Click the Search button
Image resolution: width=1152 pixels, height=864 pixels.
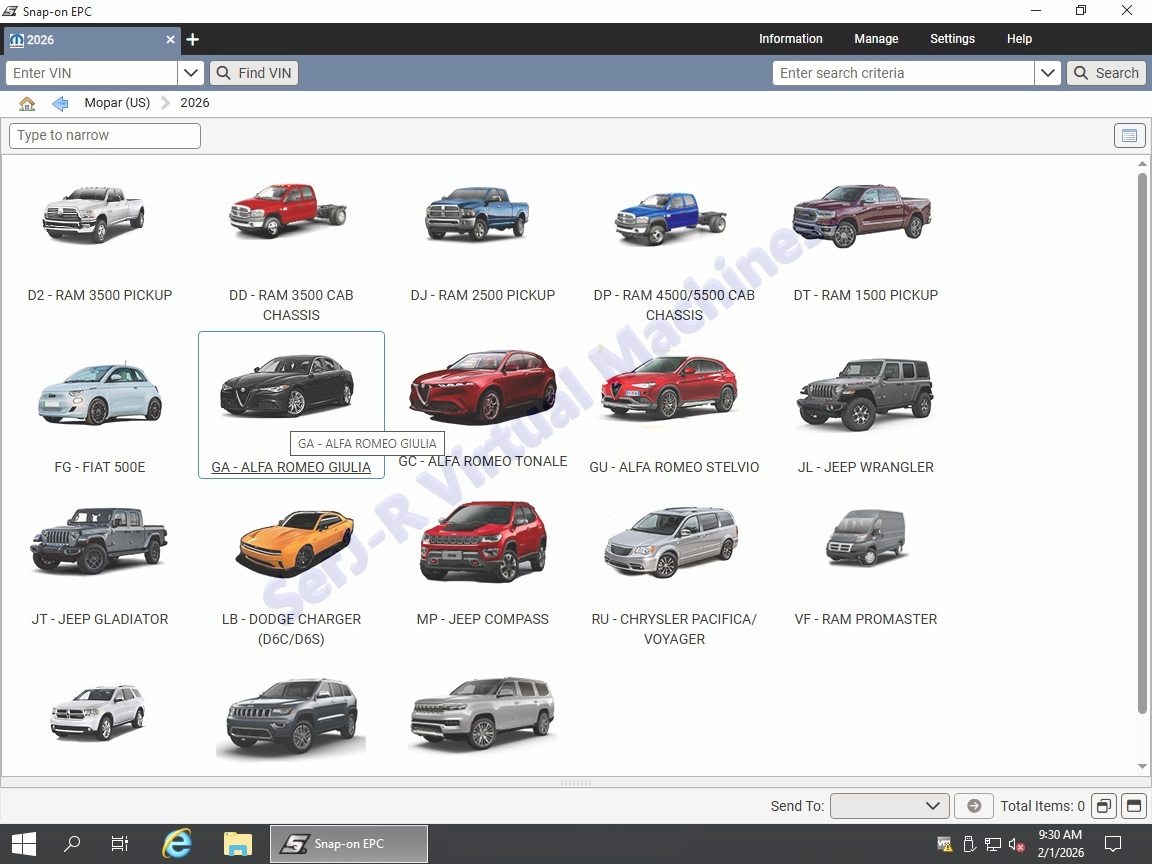click(1106, 73)
